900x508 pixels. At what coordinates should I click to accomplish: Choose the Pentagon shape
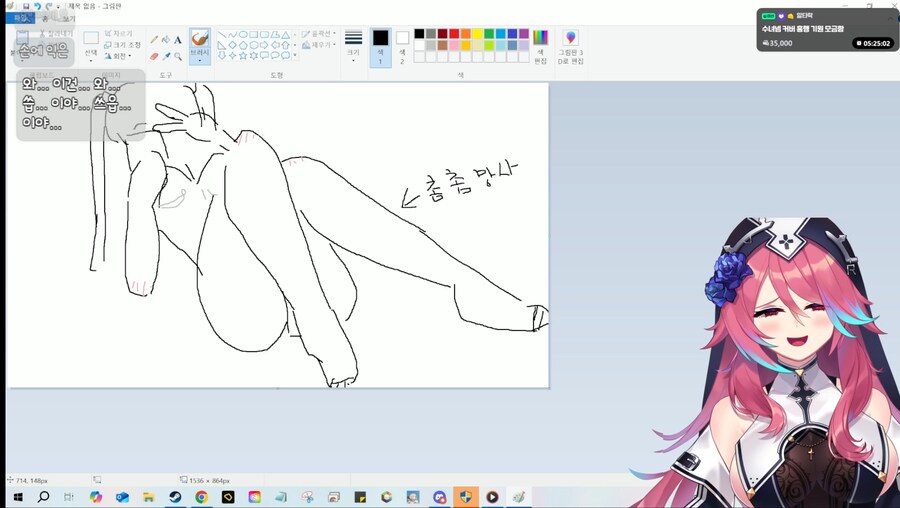tap(243, 45)
